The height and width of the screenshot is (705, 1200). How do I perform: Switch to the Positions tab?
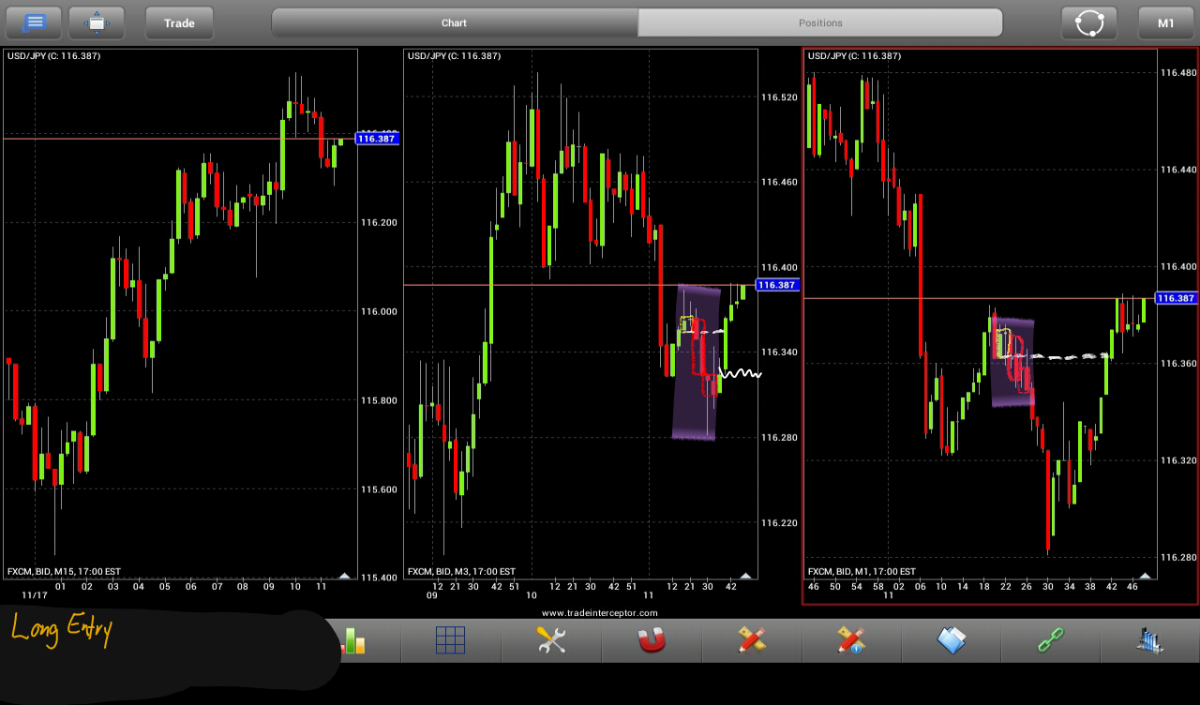[x=820, y=22]
